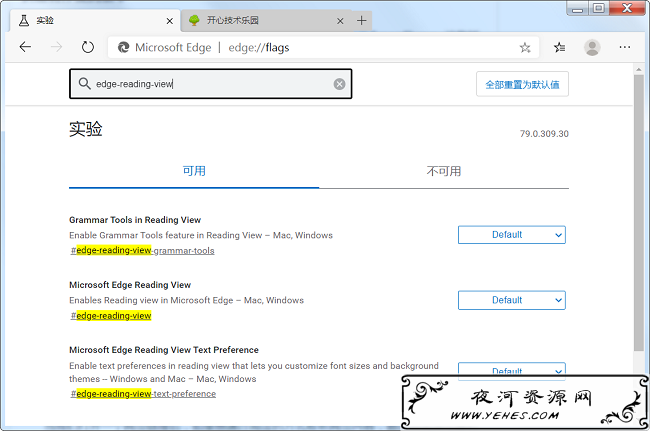The height and width of the screenshot is (431, 650).
Task: Switch to the 不可用 tab
Action: (x=444, y=171)
